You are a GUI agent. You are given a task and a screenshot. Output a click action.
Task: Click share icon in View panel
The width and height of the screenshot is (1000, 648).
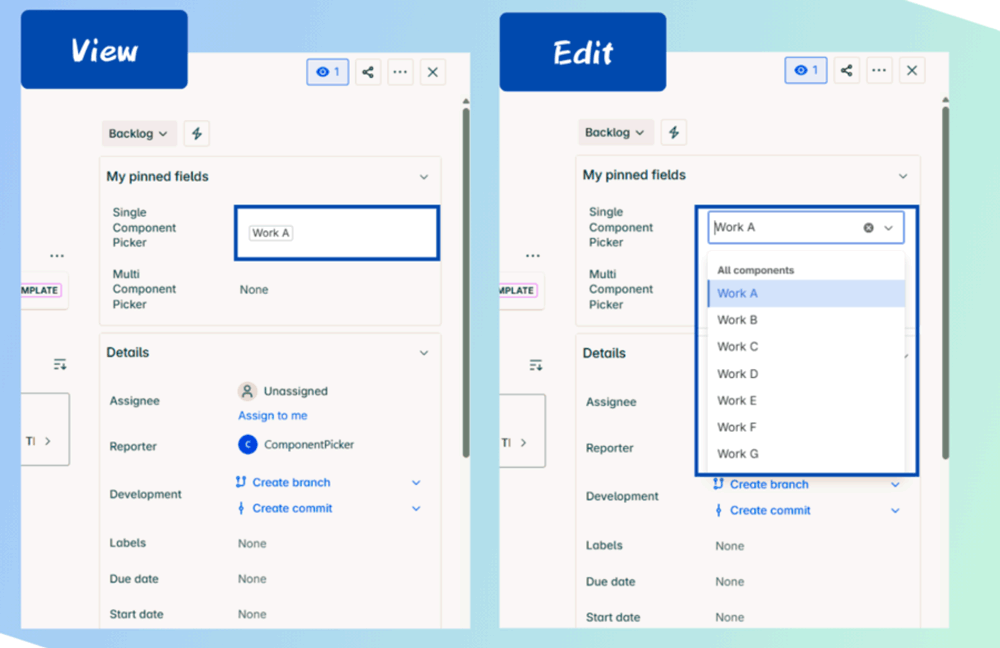(x=368, y=72)
